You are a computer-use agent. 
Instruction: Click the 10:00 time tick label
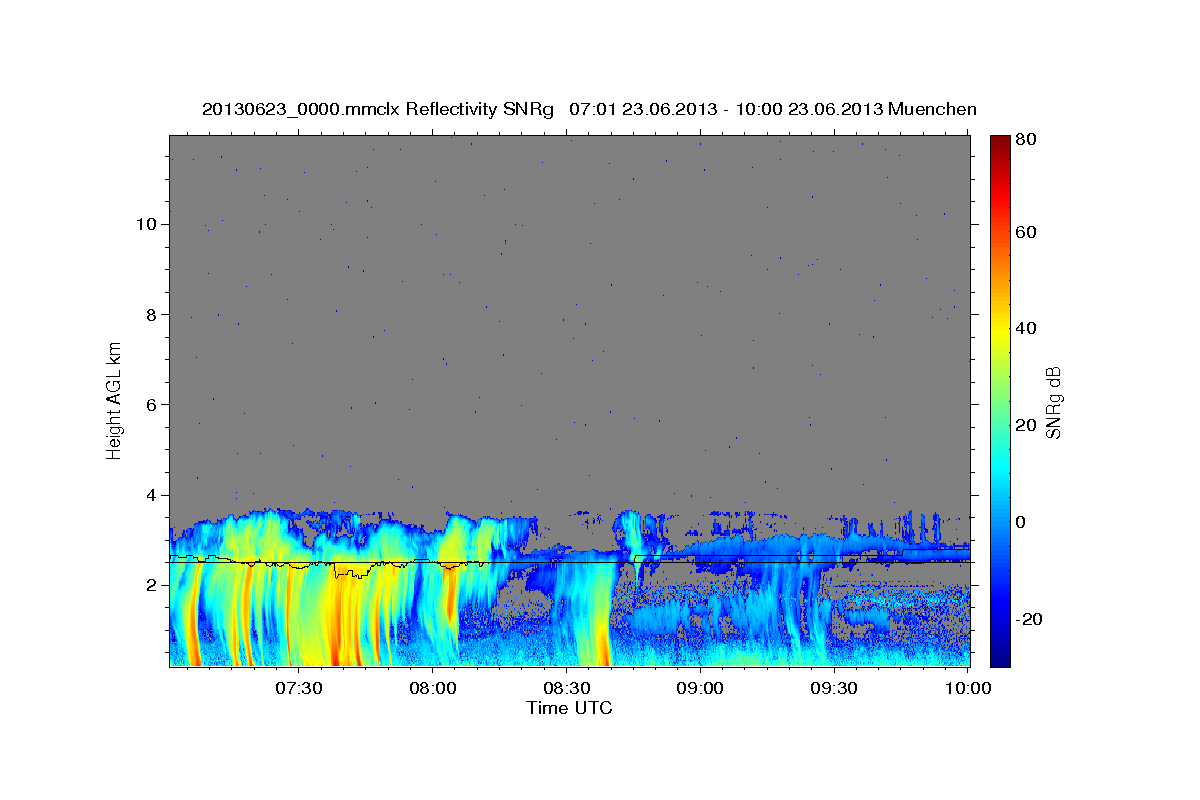click(967, 689)
